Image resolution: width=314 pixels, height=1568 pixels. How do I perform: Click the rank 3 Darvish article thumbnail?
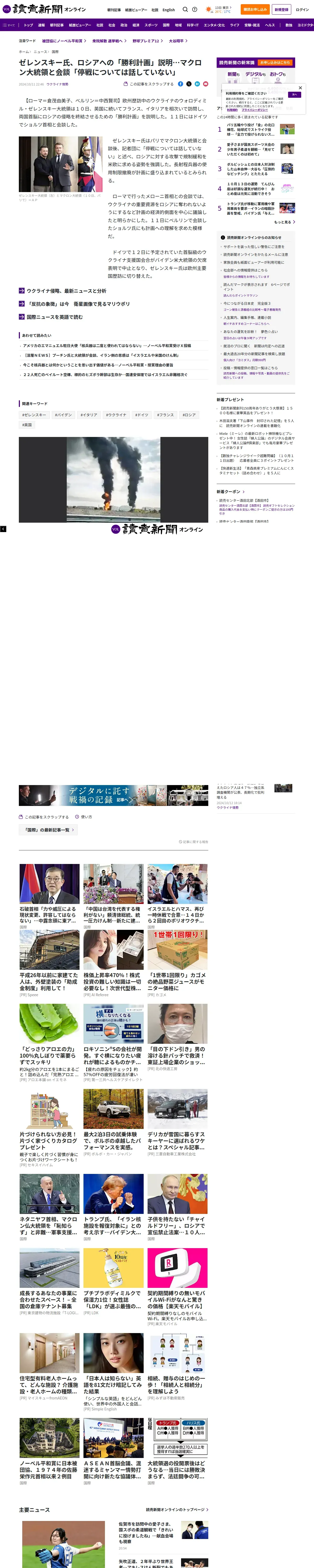[x=287, y=169]
